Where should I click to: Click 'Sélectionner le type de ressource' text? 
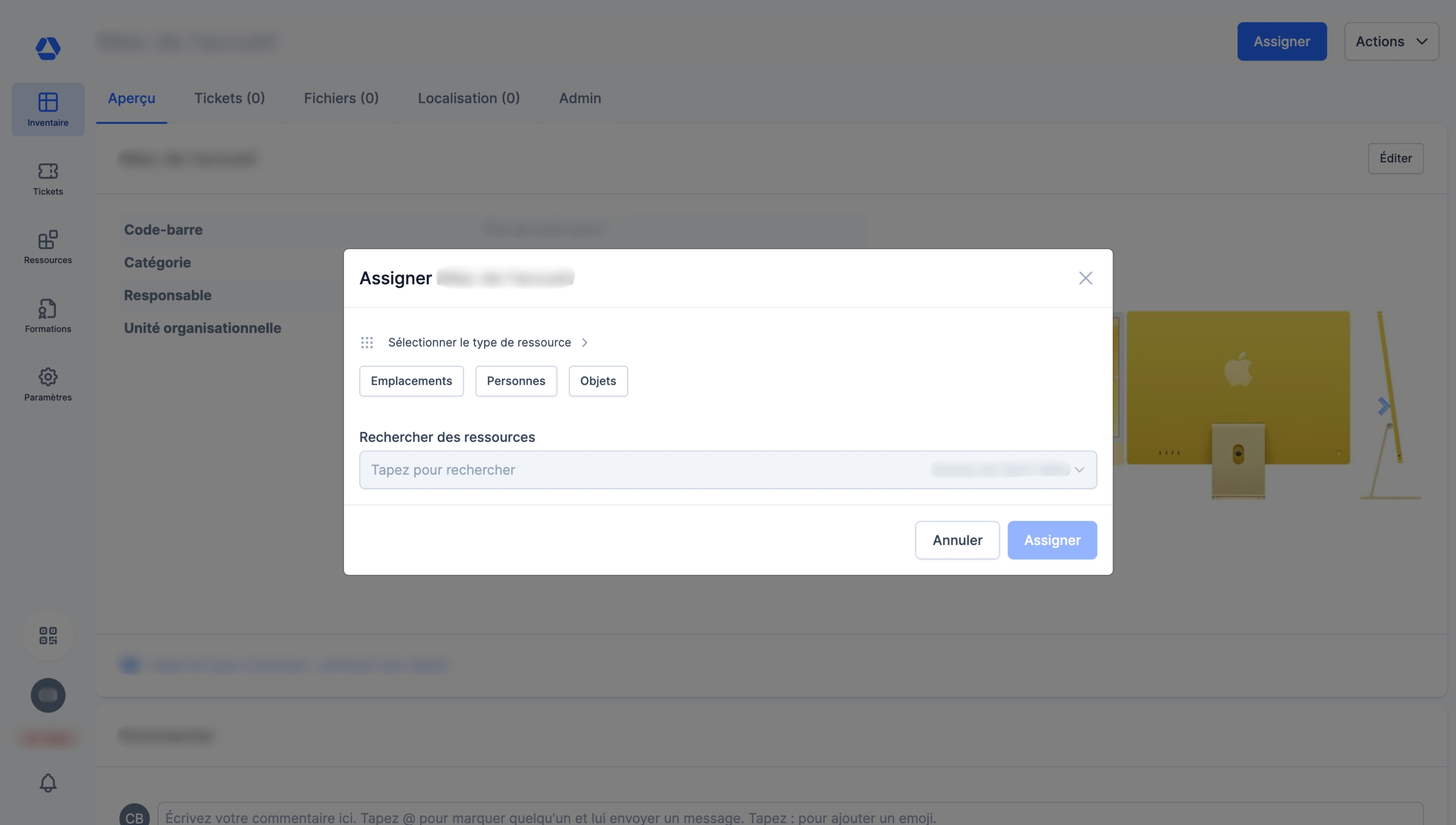(479, 342)
